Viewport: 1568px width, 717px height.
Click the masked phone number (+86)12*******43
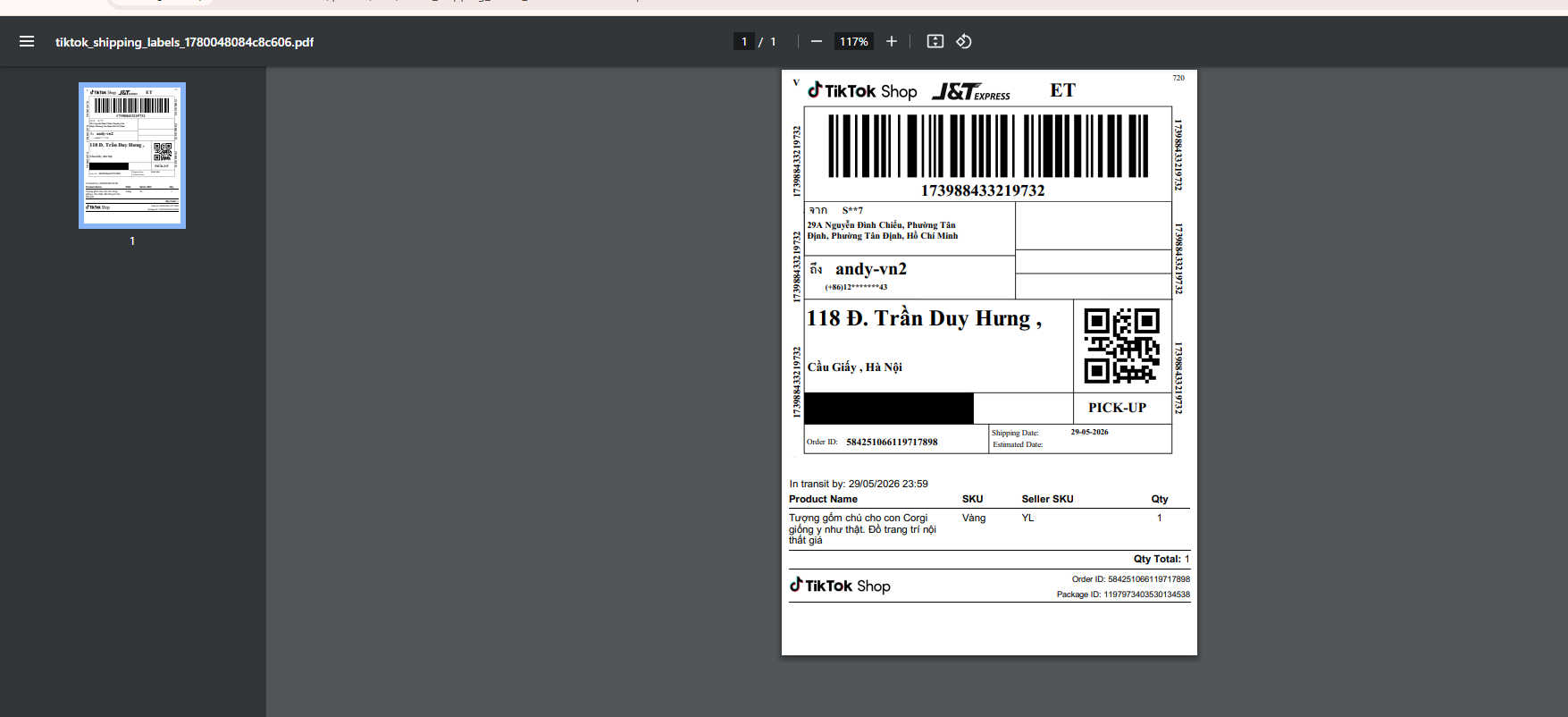point(856,287)
